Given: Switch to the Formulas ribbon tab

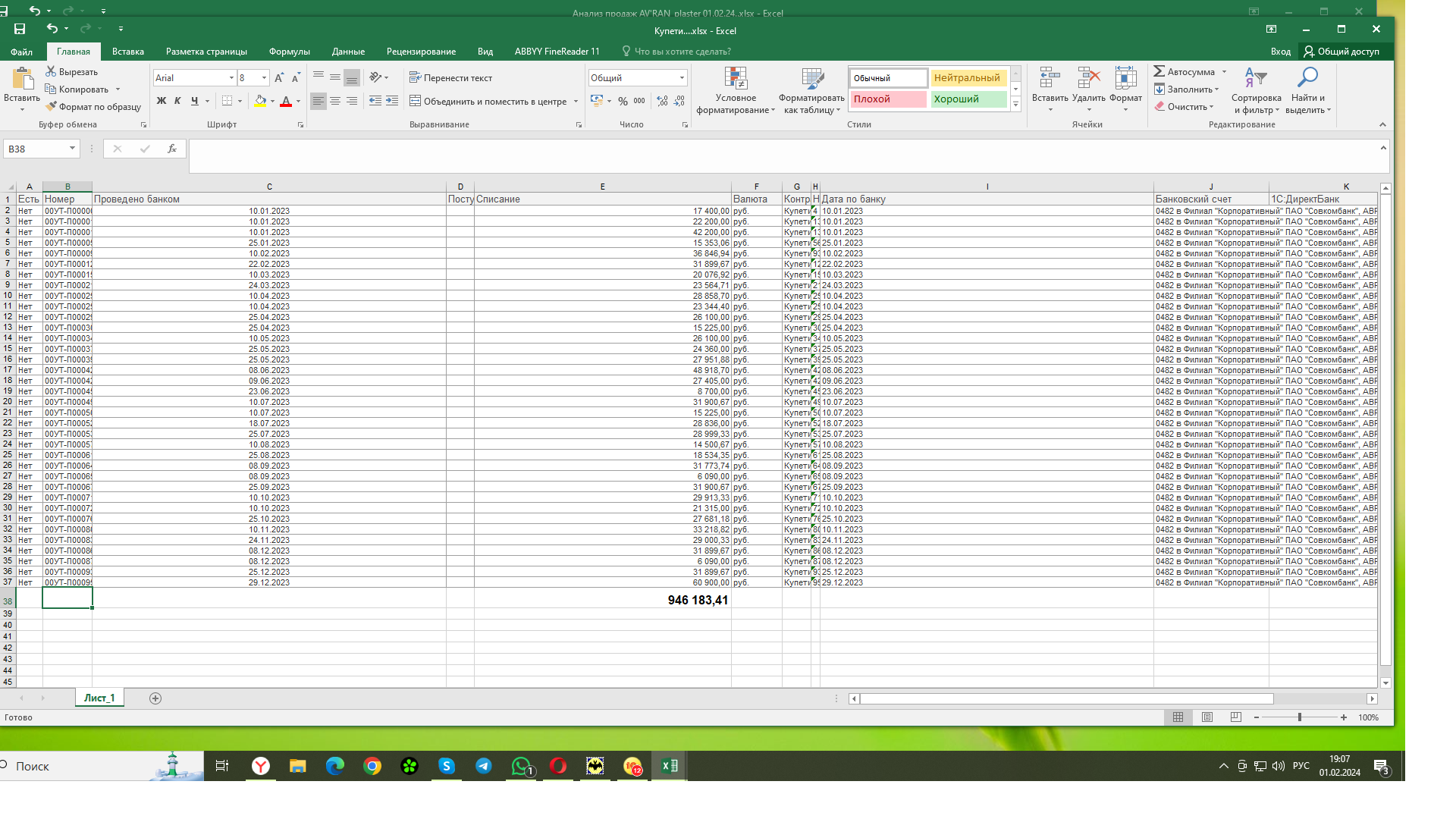Looking at the screenshot, I should pos(289,52).
